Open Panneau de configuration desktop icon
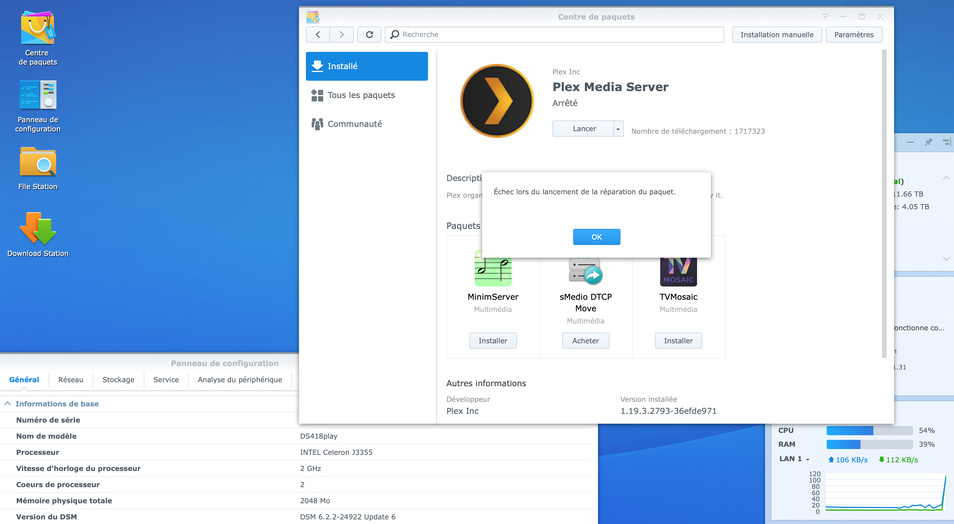This screenshot has width=954, height=524. [38, 106]
